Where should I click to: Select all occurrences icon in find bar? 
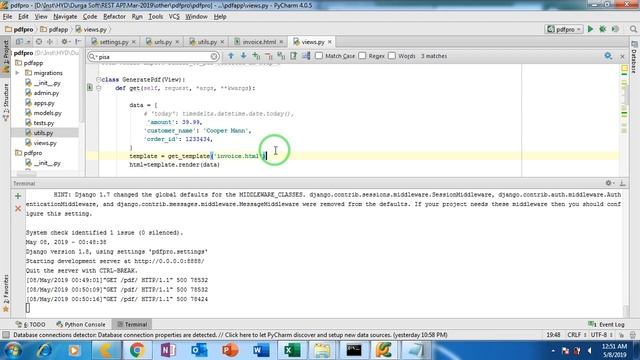click(x=281, y=56)
